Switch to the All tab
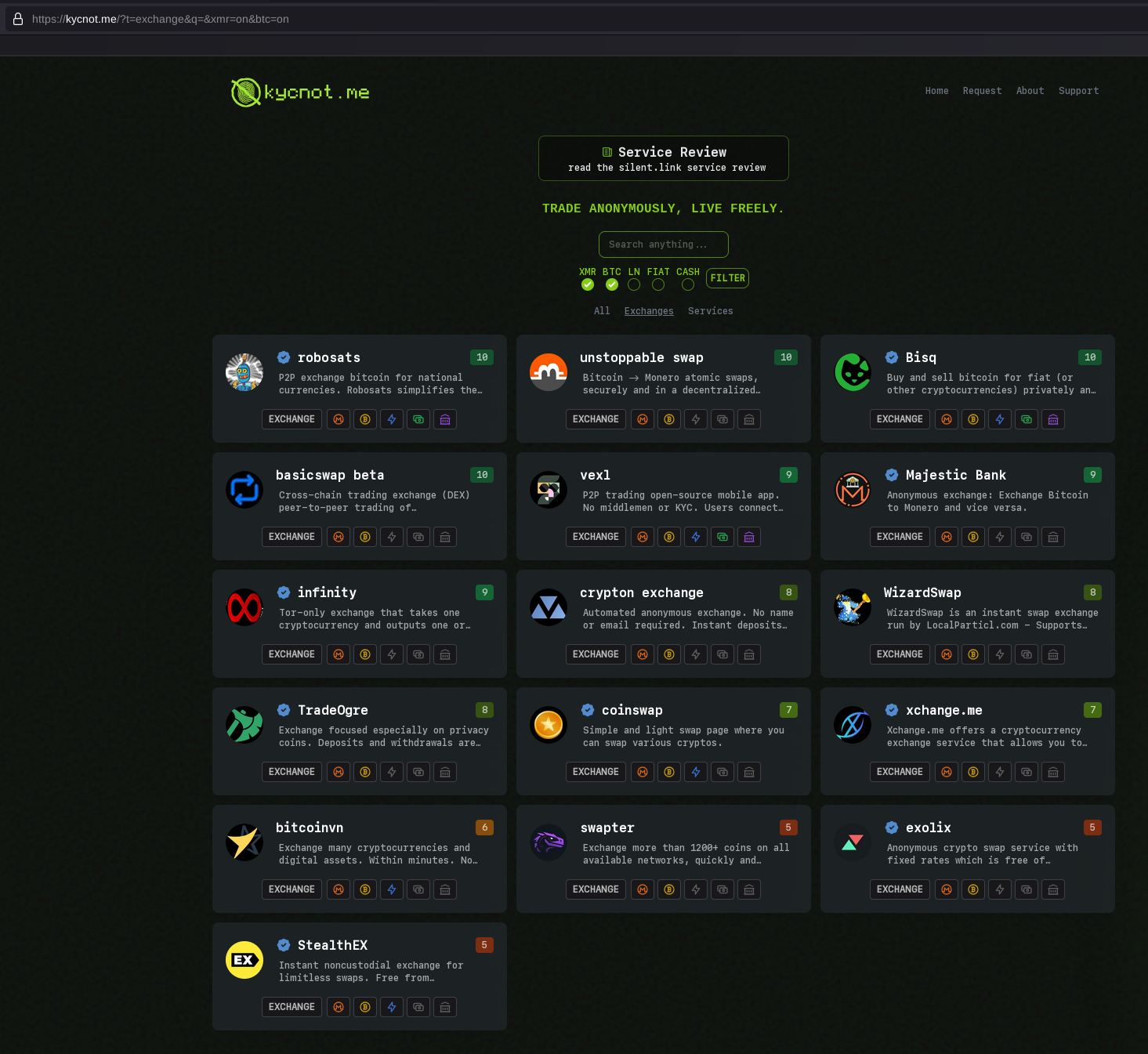The image size is (1148, 1054). pyautogui.click(x=602, y=311)
